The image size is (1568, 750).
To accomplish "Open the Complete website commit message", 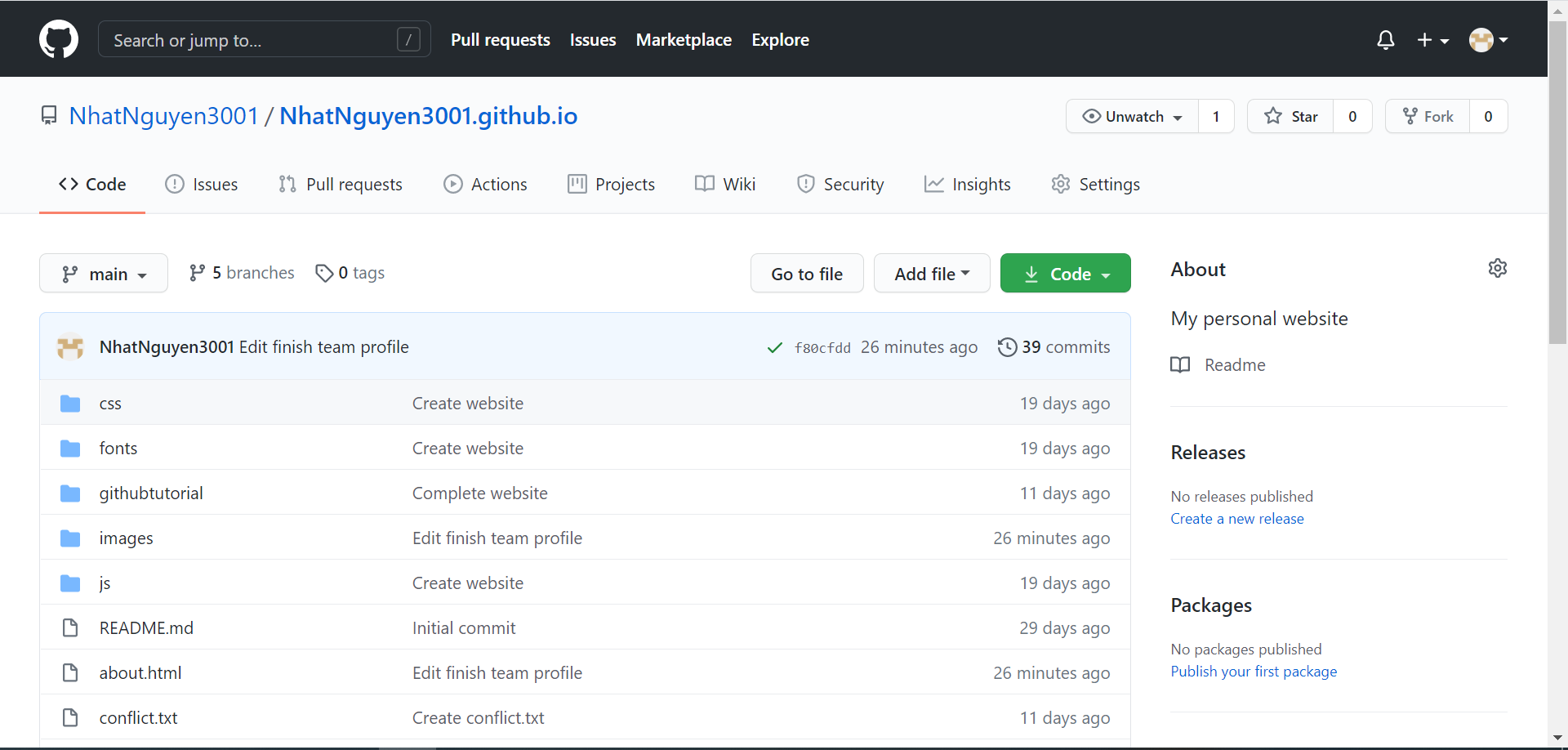I will coord(480,493).
